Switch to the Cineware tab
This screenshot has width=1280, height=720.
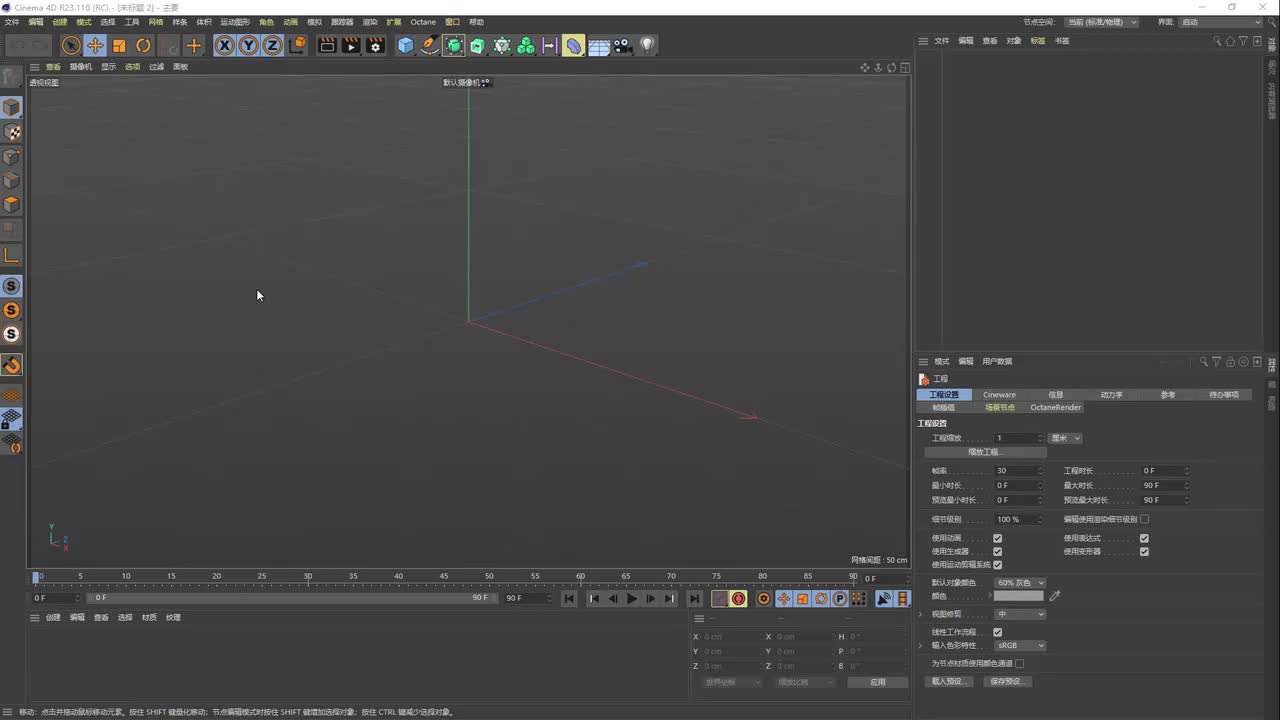click(999, 394)
